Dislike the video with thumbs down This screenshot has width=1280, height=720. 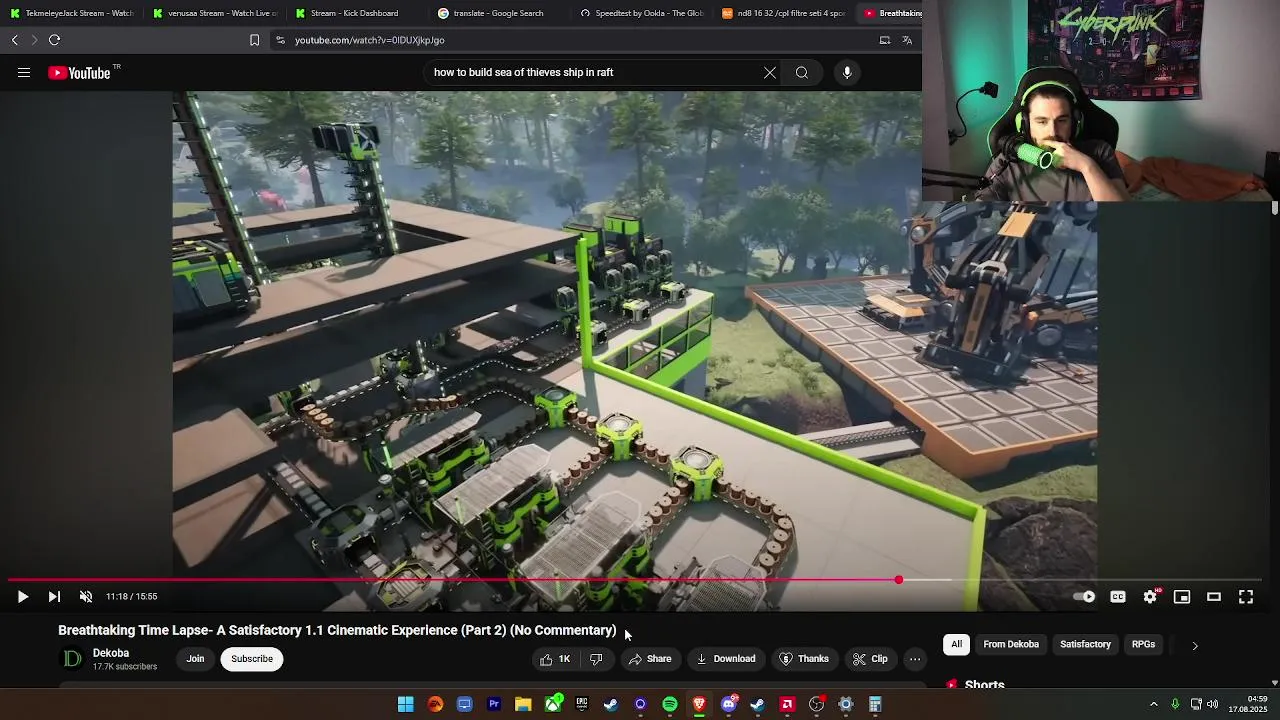[596, 659]
